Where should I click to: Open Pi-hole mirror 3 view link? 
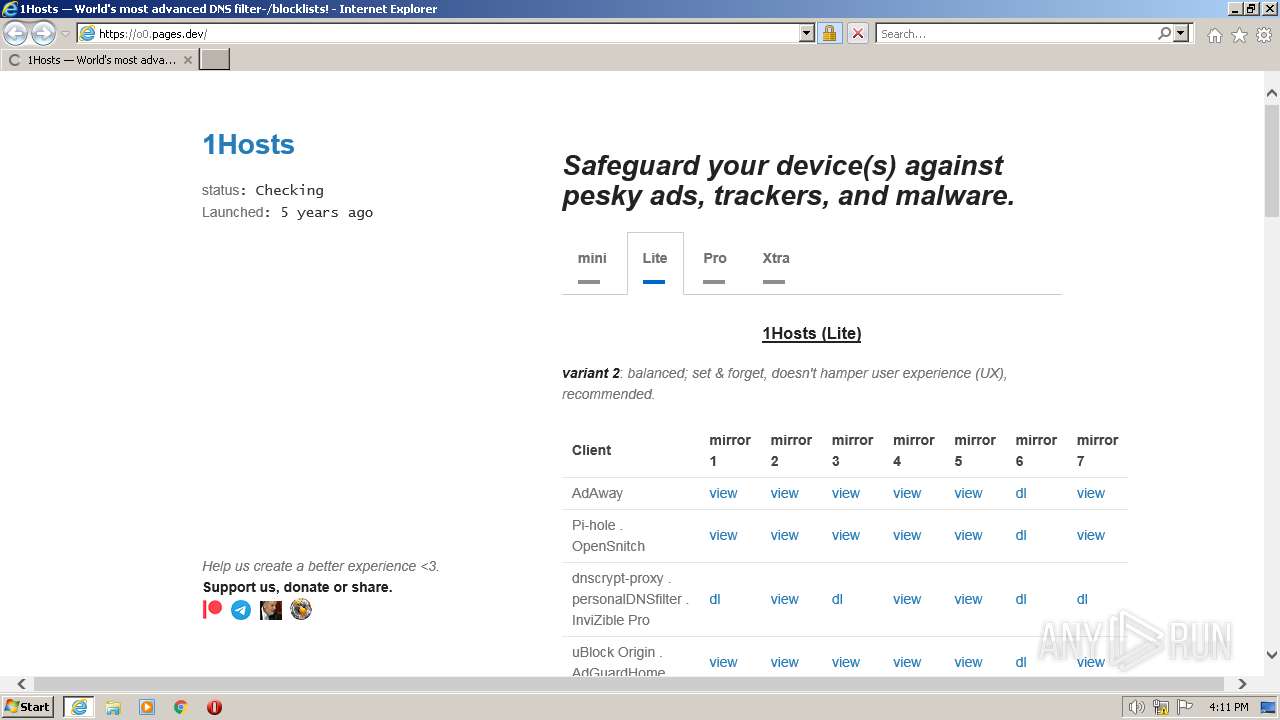(845, 535)
